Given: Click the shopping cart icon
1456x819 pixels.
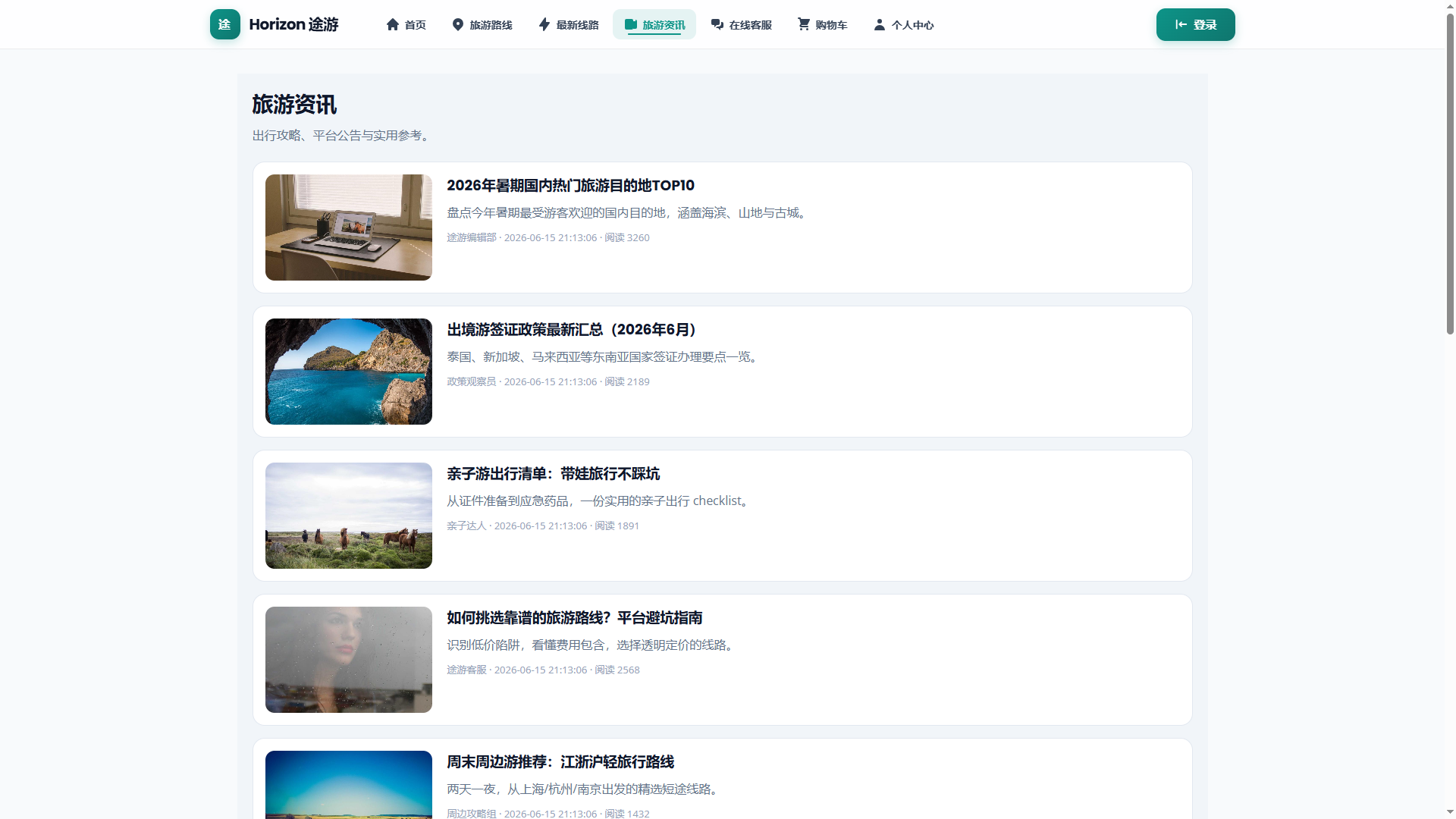Looking at the screenshot, I should point(804,24).
